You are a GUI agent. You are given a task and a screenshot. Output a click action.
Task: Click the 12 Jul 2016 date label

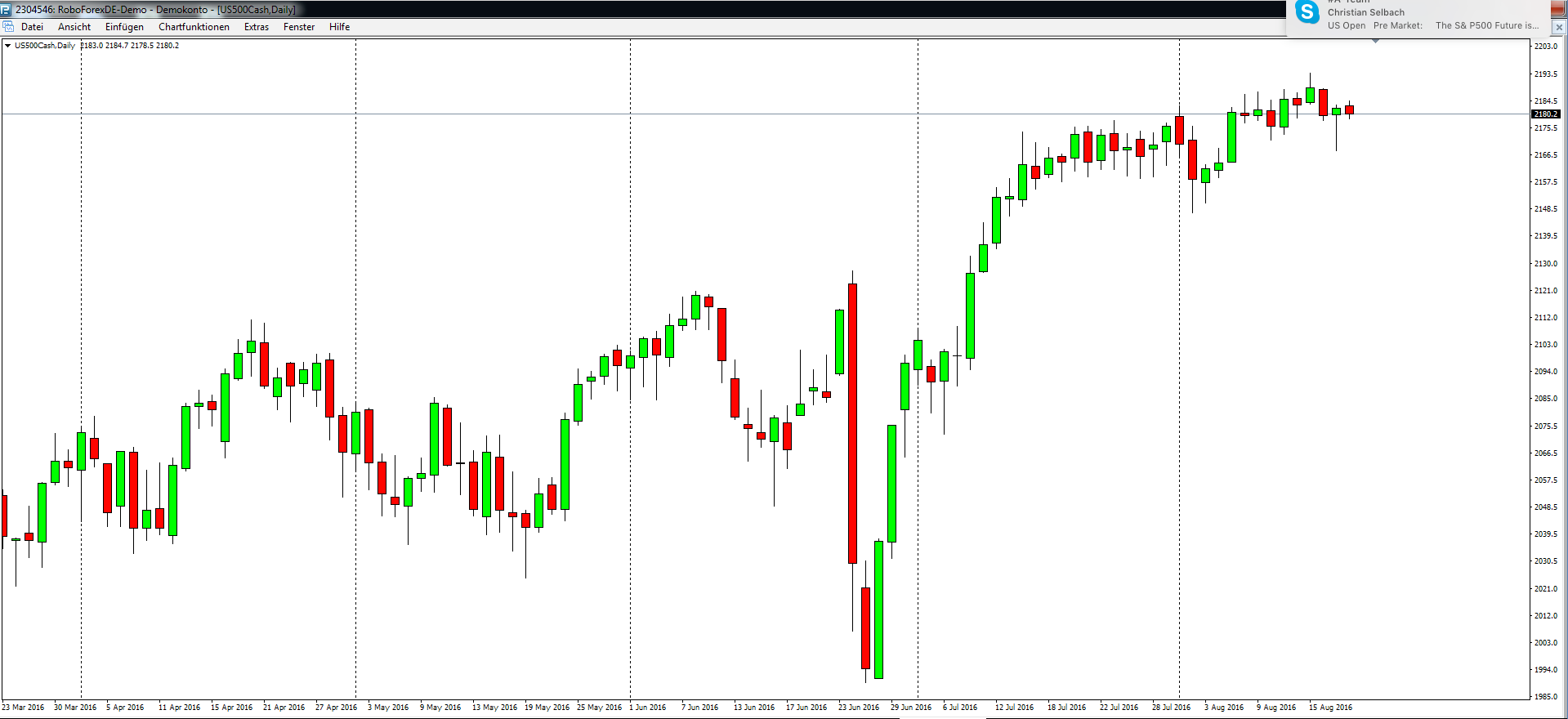coord(1014,708)
